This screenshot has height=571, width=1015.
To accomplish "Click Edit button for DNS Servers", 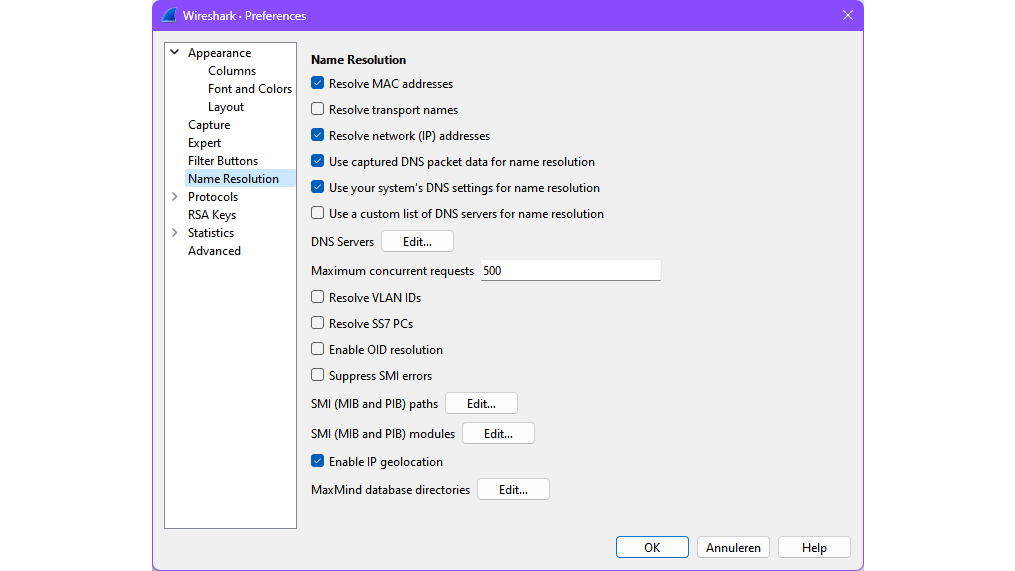I will click(x=417, y=242).
